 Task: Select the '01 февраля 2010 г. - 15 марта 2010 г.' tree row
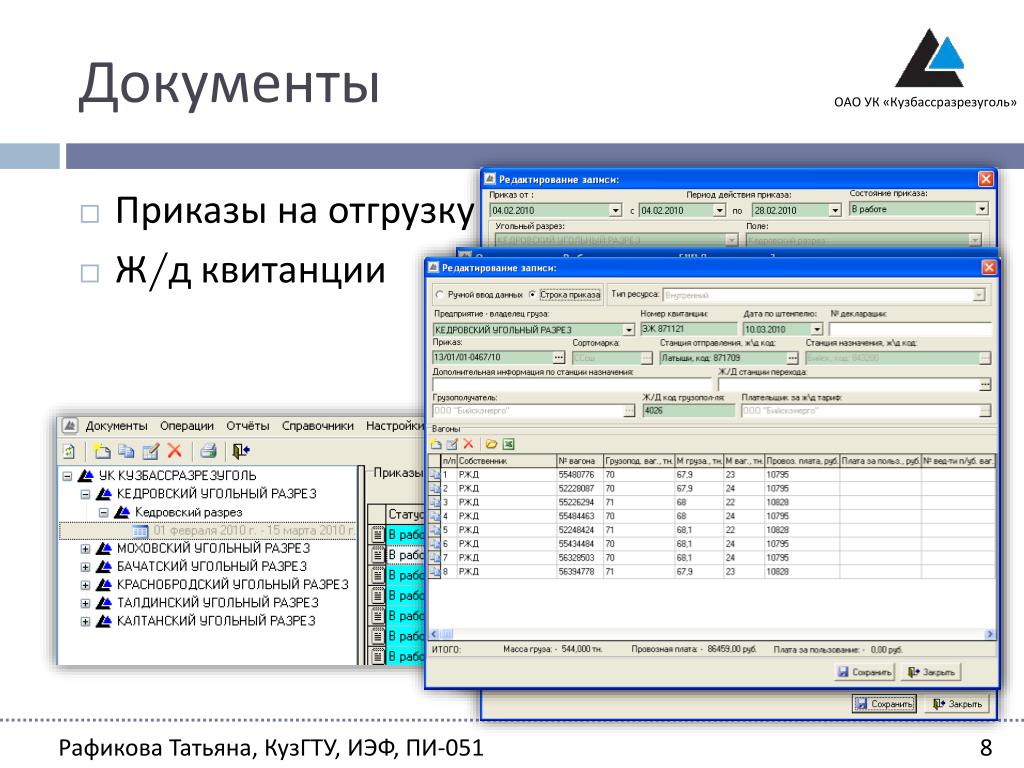(208, 531)
